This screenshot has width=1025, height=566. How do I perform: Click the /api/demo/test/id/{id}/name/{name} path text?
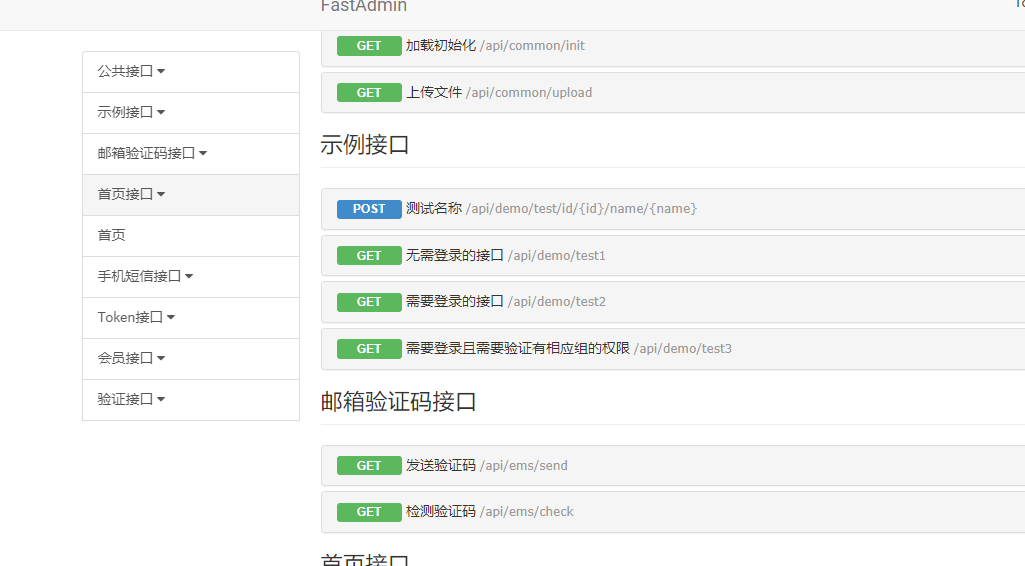pyautogui.click(x=581, y=209)
